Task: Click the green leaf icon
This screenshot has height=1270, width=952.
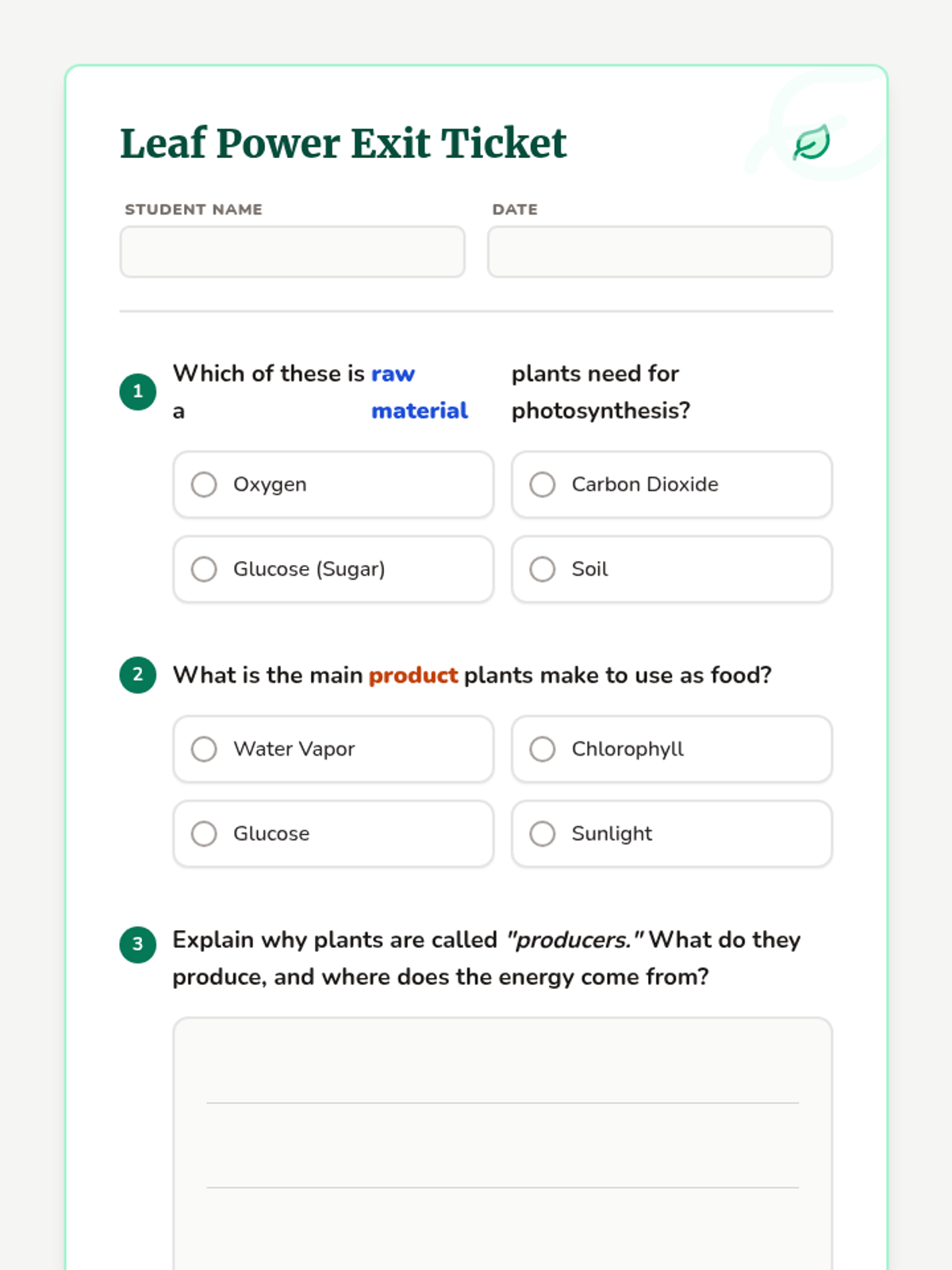Action: click(812, 143)
